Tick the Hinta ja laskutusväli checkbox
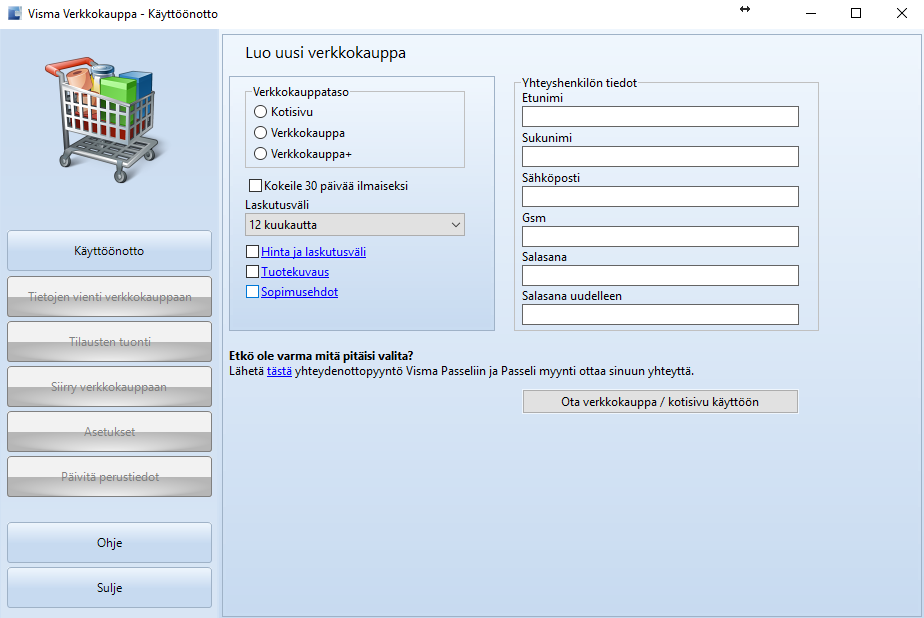The height and width of the screenshot is (618, 924). 252,252
